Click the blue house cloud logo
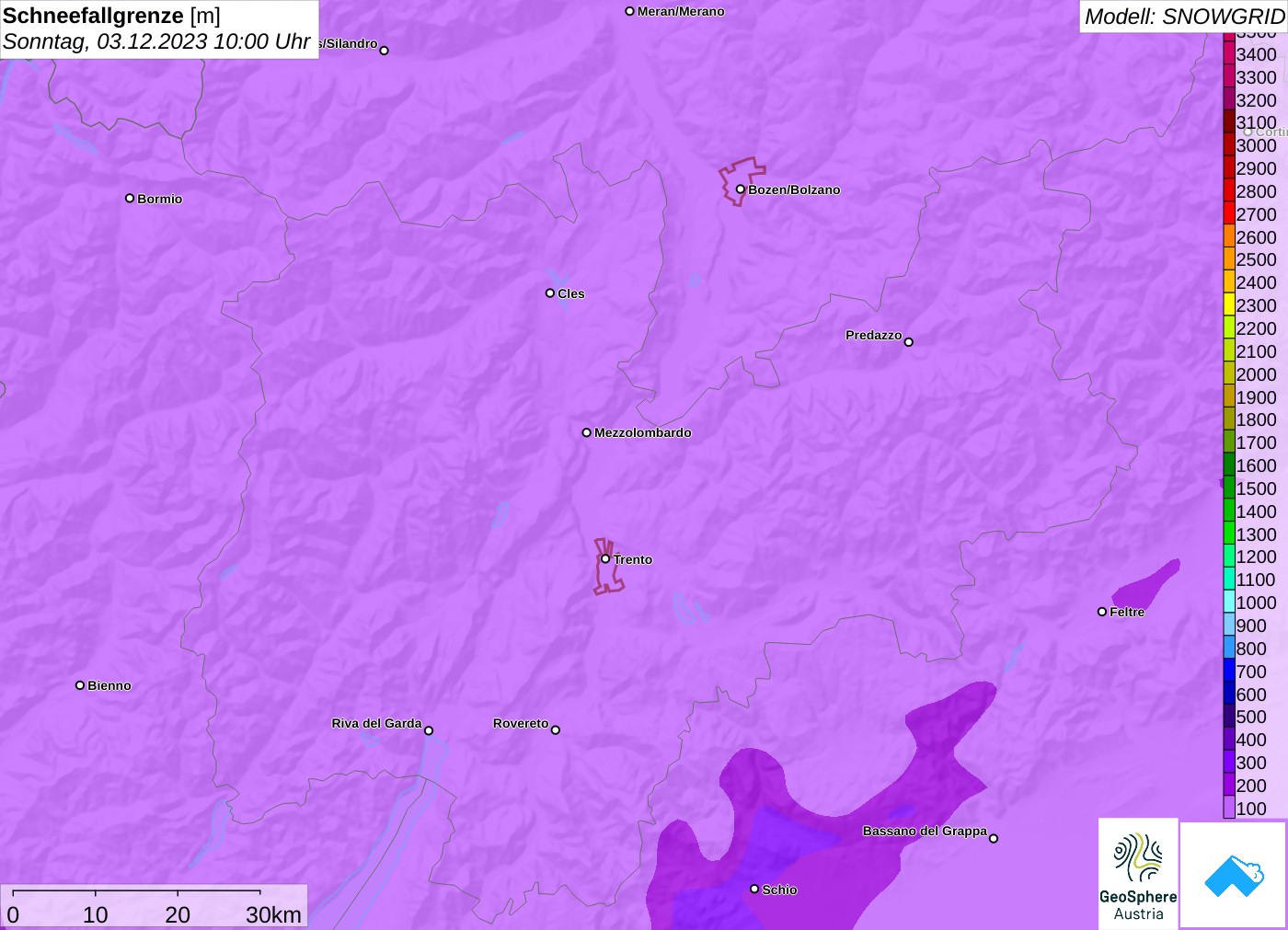 coord(1234,875)
